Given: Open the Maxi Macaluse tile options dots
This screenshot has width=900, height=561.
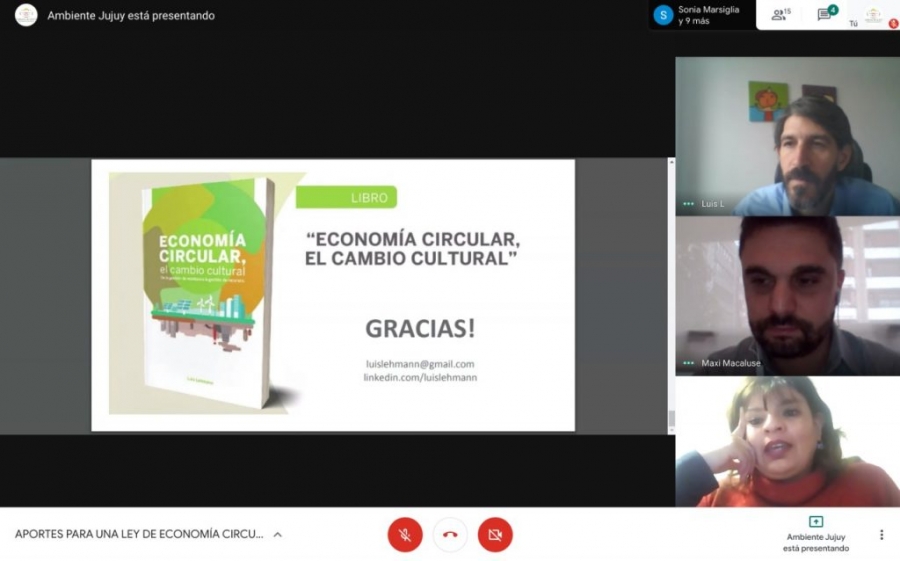Looking at the screenshot, I should pyautogui.click(x=688, y=363).
